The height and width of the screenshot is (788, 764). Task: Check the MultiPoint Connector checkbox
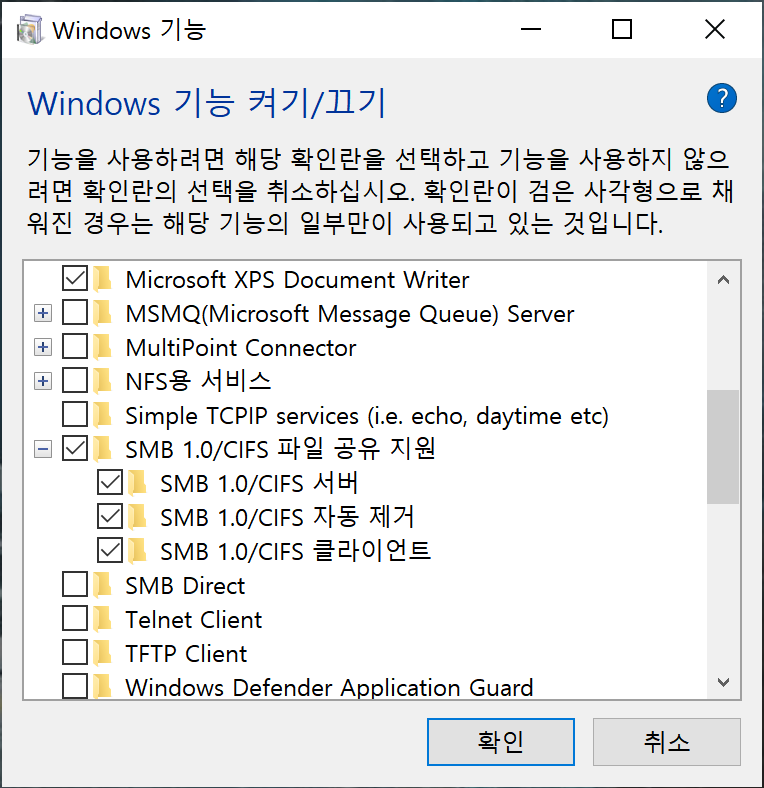(x=75, y=346)
